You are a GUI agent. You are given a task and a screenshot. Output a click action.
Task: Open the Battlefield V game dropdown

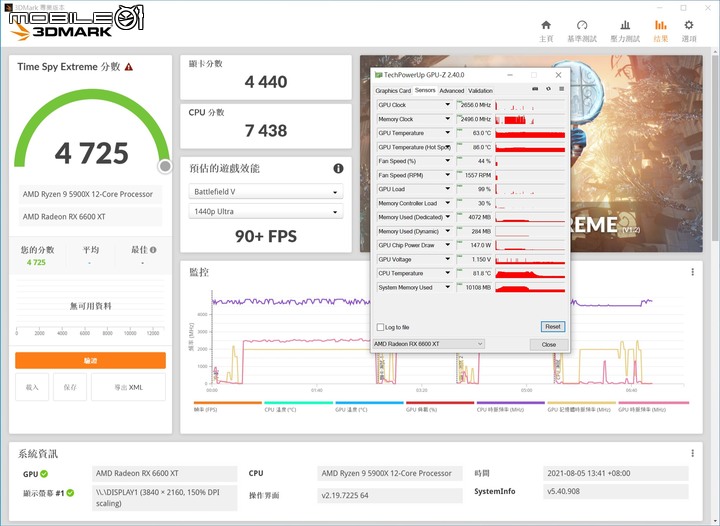tap(266, 192)
